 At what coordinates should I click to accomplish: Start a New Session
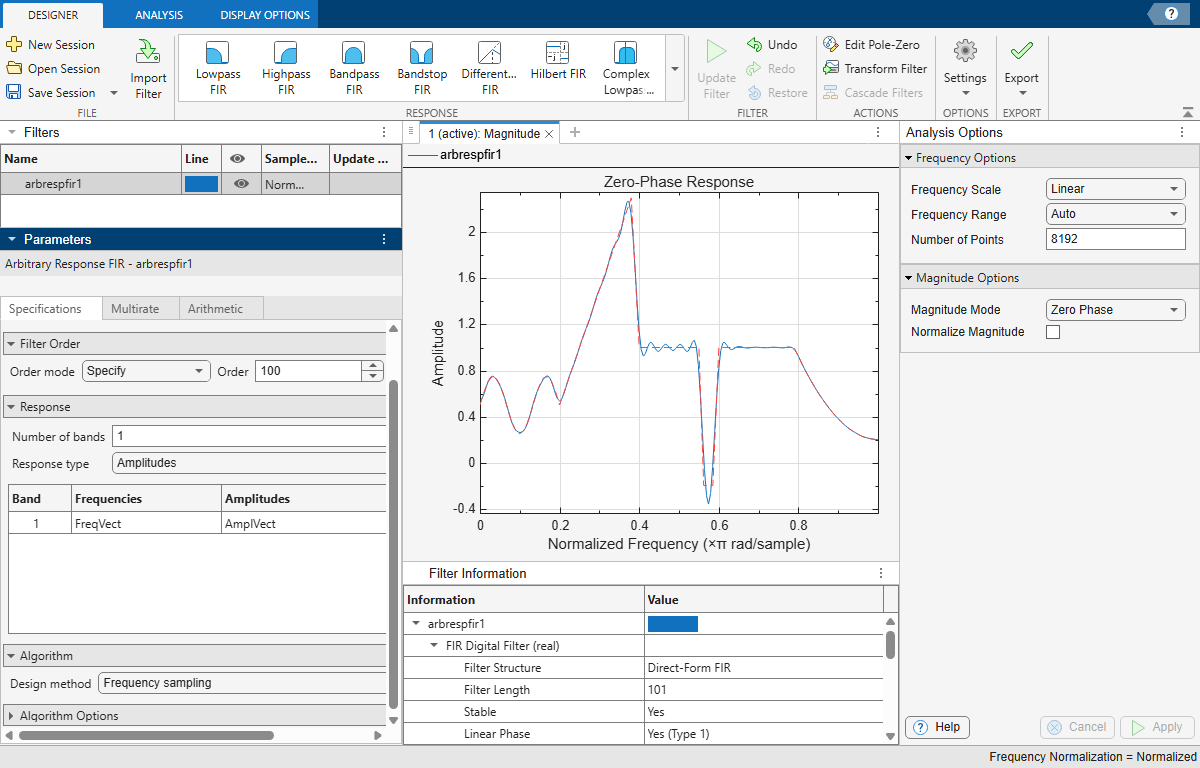pyautogui.click(x=51, y=45)
